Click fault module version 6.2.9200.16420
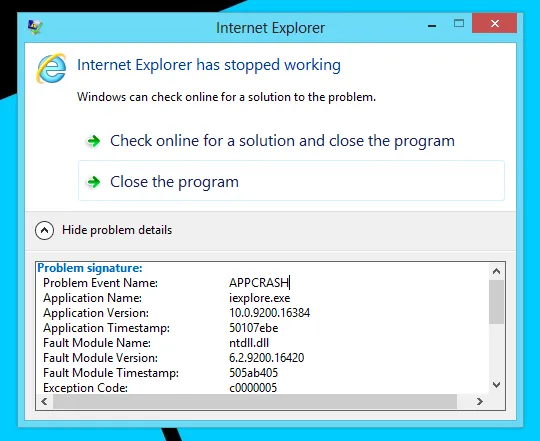This screenshot has height=441, width=540. (x=267, y=358)
